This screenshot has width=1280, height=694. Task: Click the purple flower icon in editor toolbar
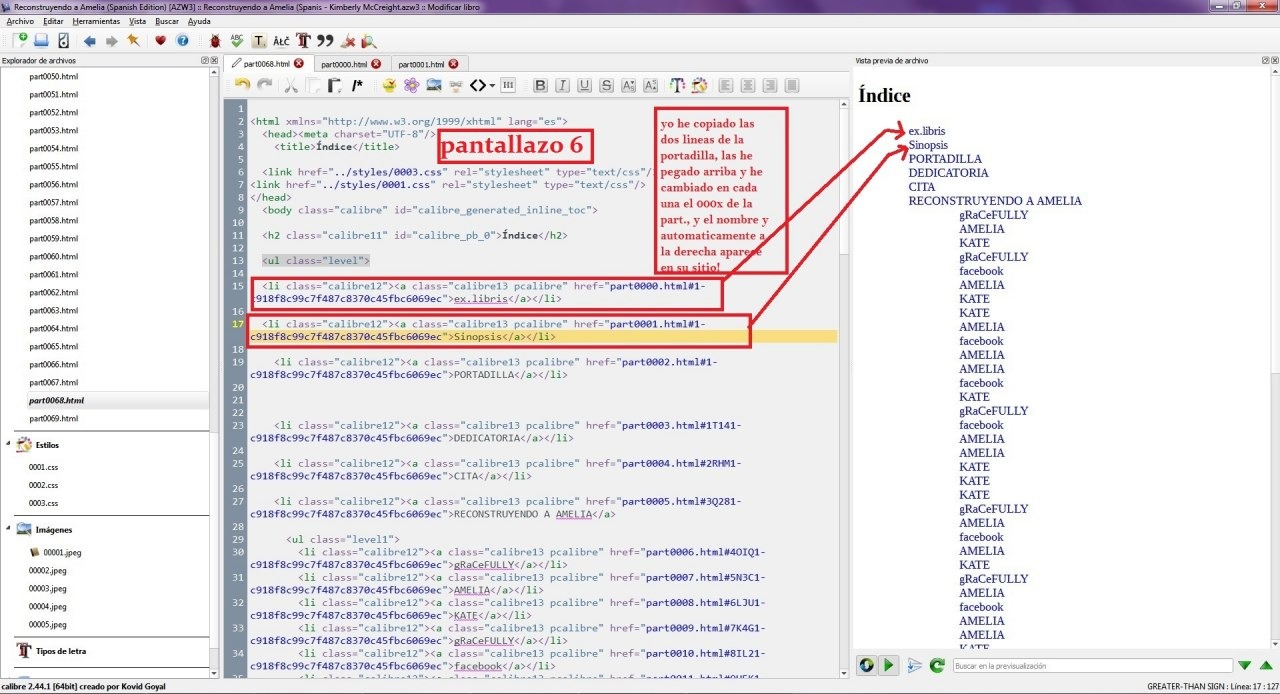[411, 85]
